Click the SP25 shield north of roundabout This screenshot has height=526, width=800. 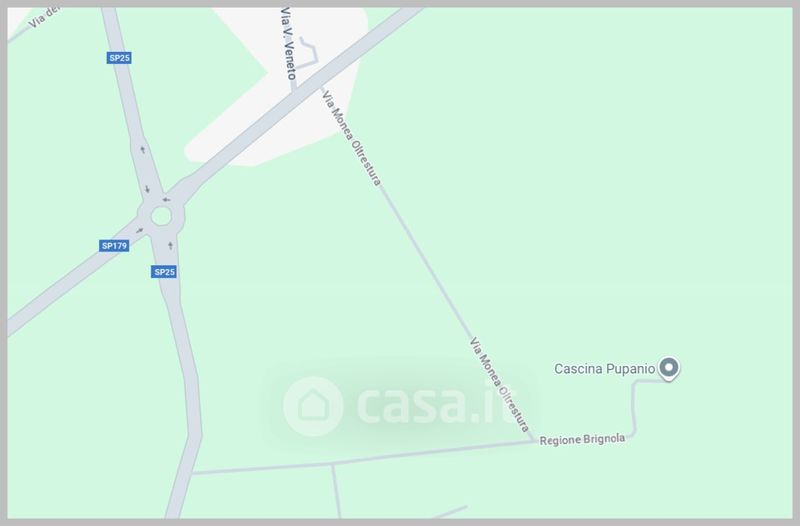coord(119,58)
